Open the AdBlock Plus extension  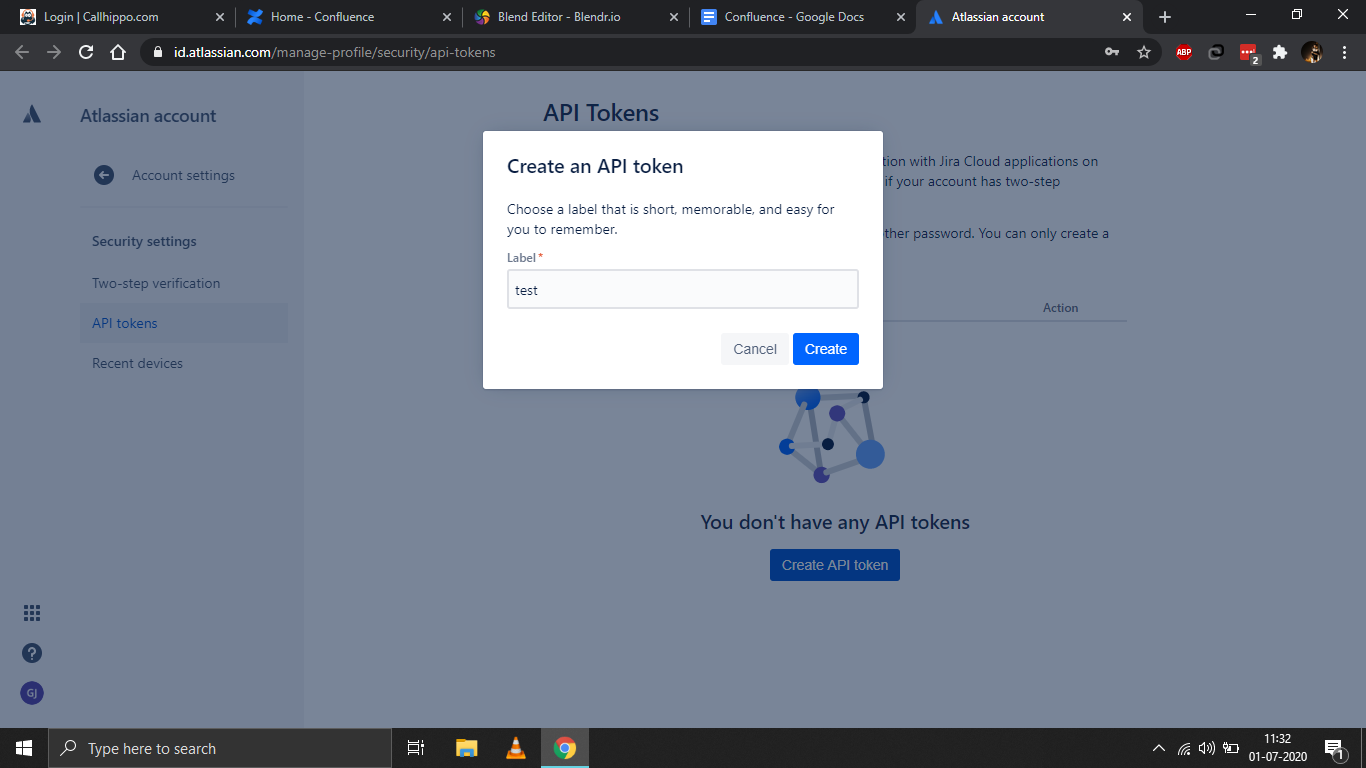tap(1184, 52)
